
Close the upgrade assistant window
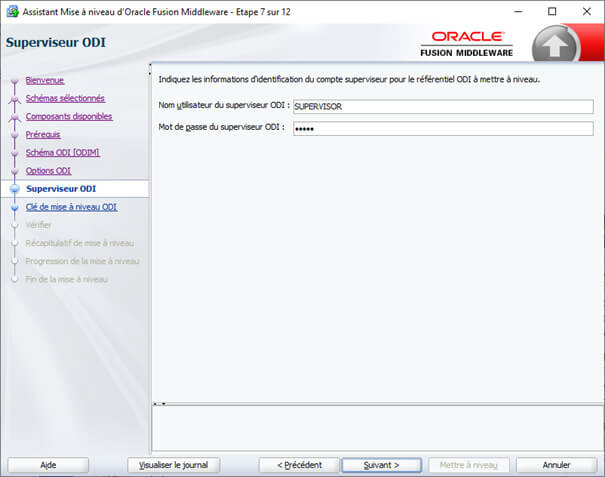[586, 12]
